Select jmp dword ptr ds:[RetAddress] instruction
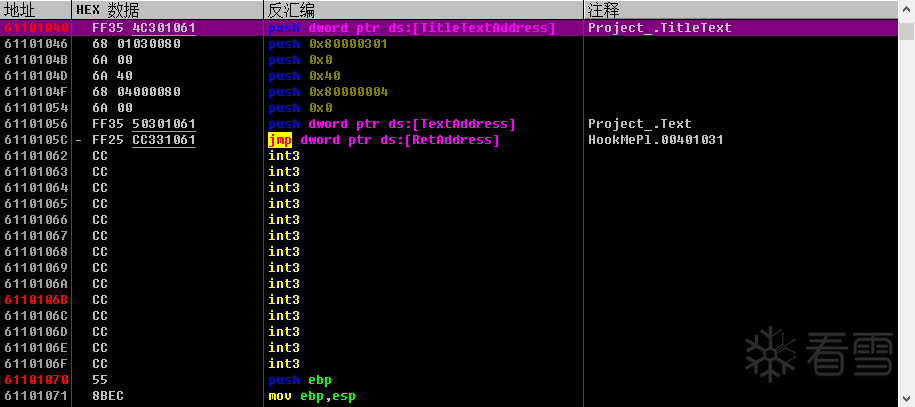Screen dimensions: 915x407 coord(384,140)
